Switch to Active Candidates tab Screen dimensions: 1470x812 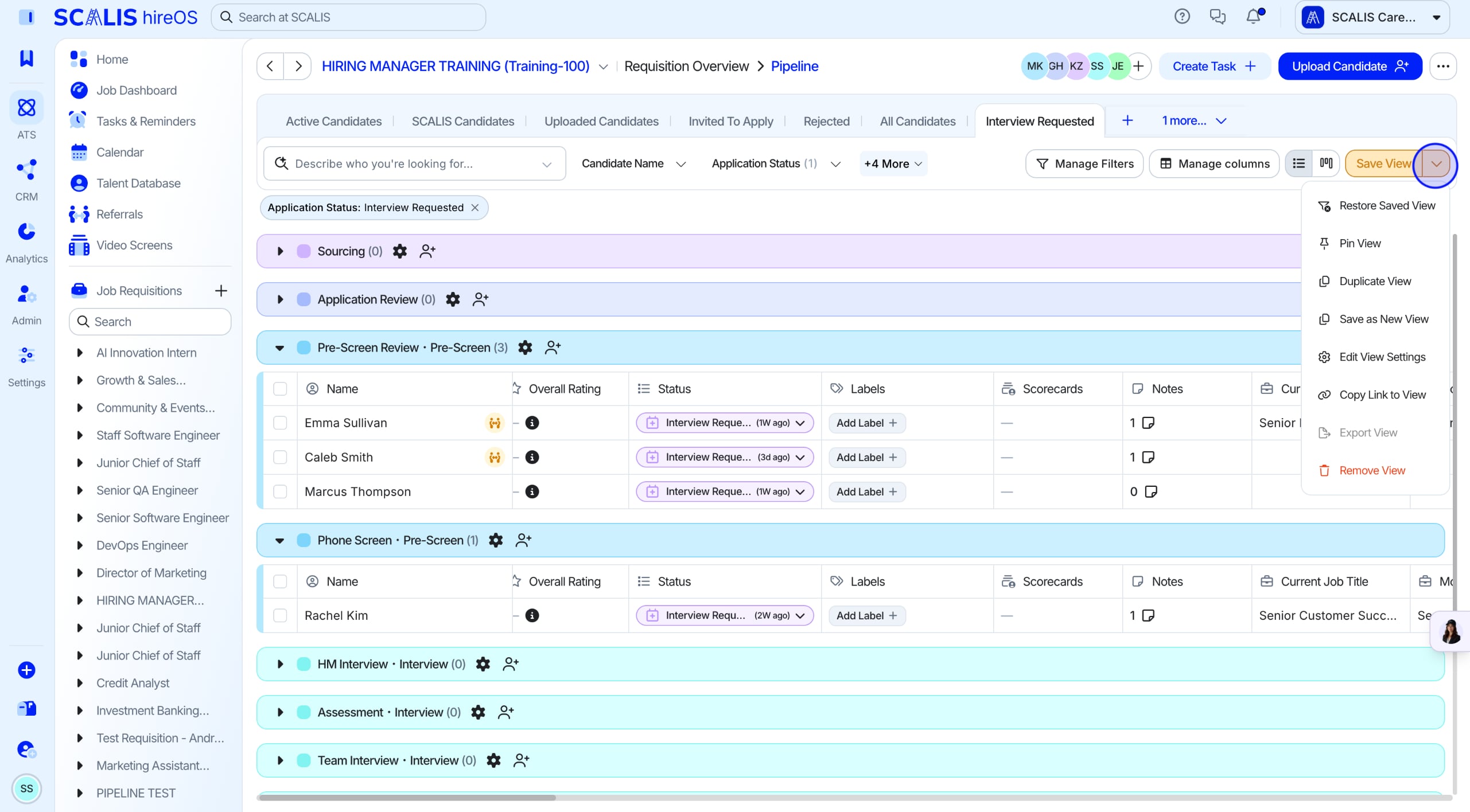pyautogui.click(x=333, y=121)
